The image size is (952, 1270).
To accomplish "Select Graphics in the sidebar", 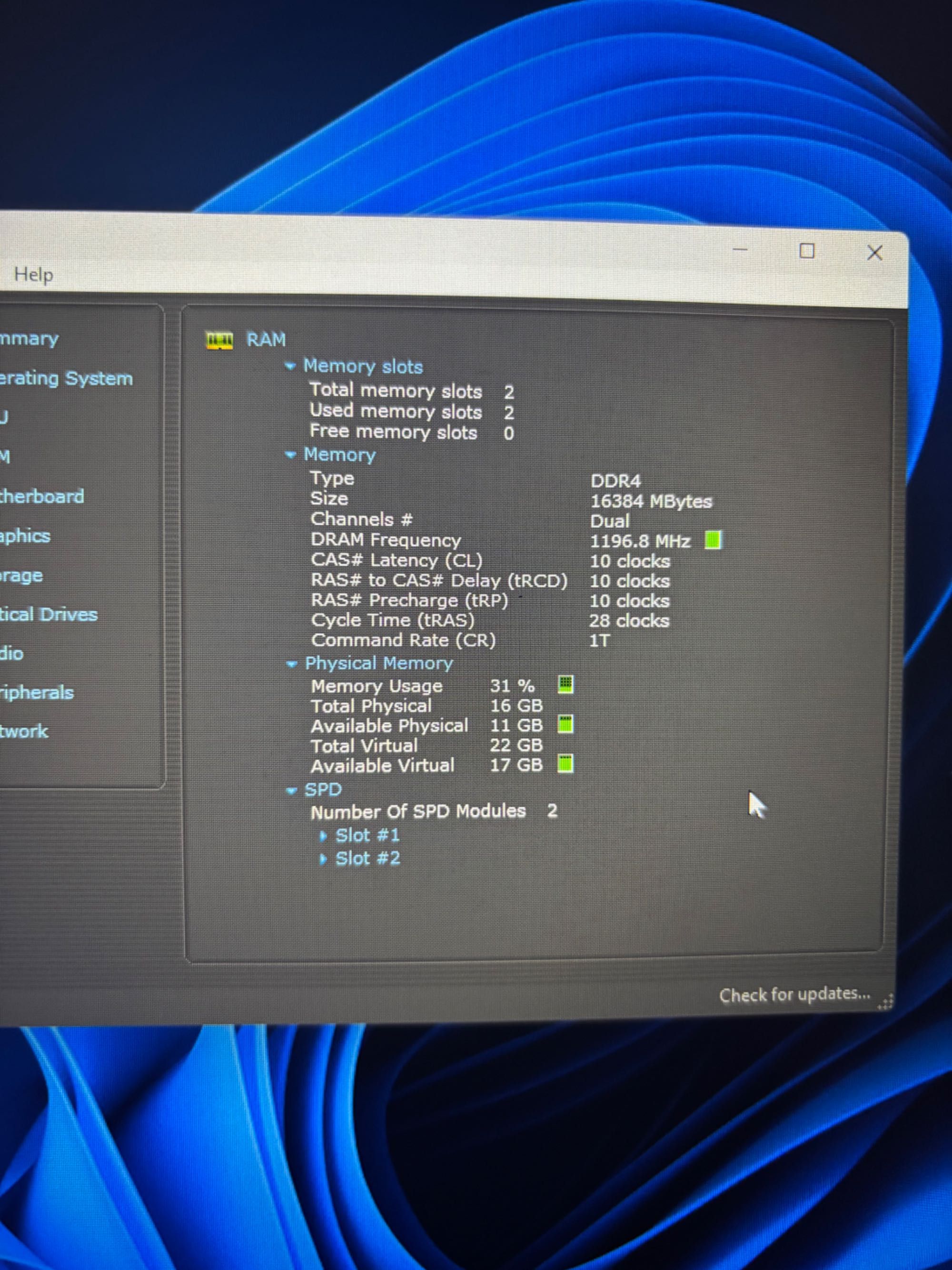I will click(x=25, y=536).
